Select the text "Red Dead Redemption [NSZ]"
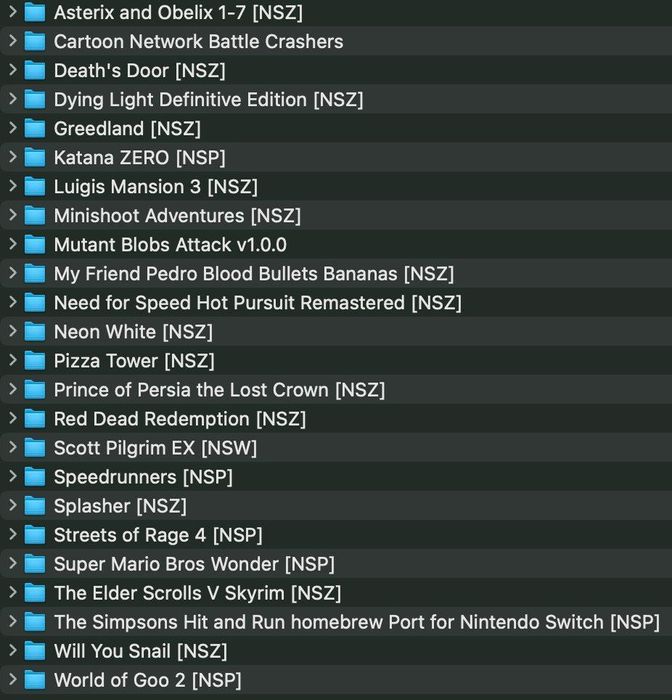Image resolution: width=672 pixels, height=700 pixels. (x=180, y=419)
